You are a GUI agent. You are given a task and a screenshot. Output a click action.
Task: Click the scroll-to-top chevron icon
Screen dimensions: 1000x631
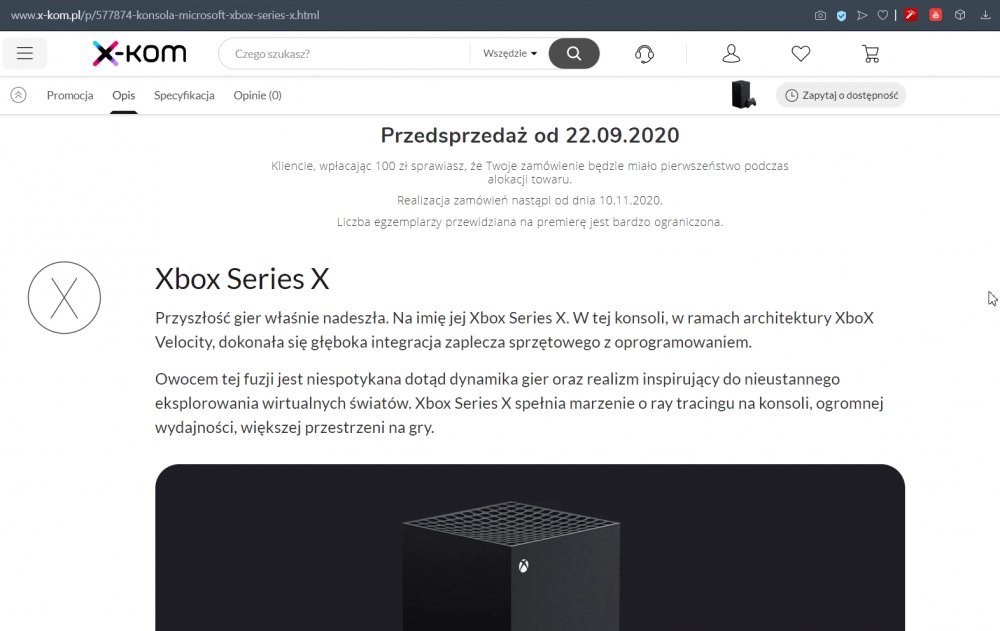(18, 95)
